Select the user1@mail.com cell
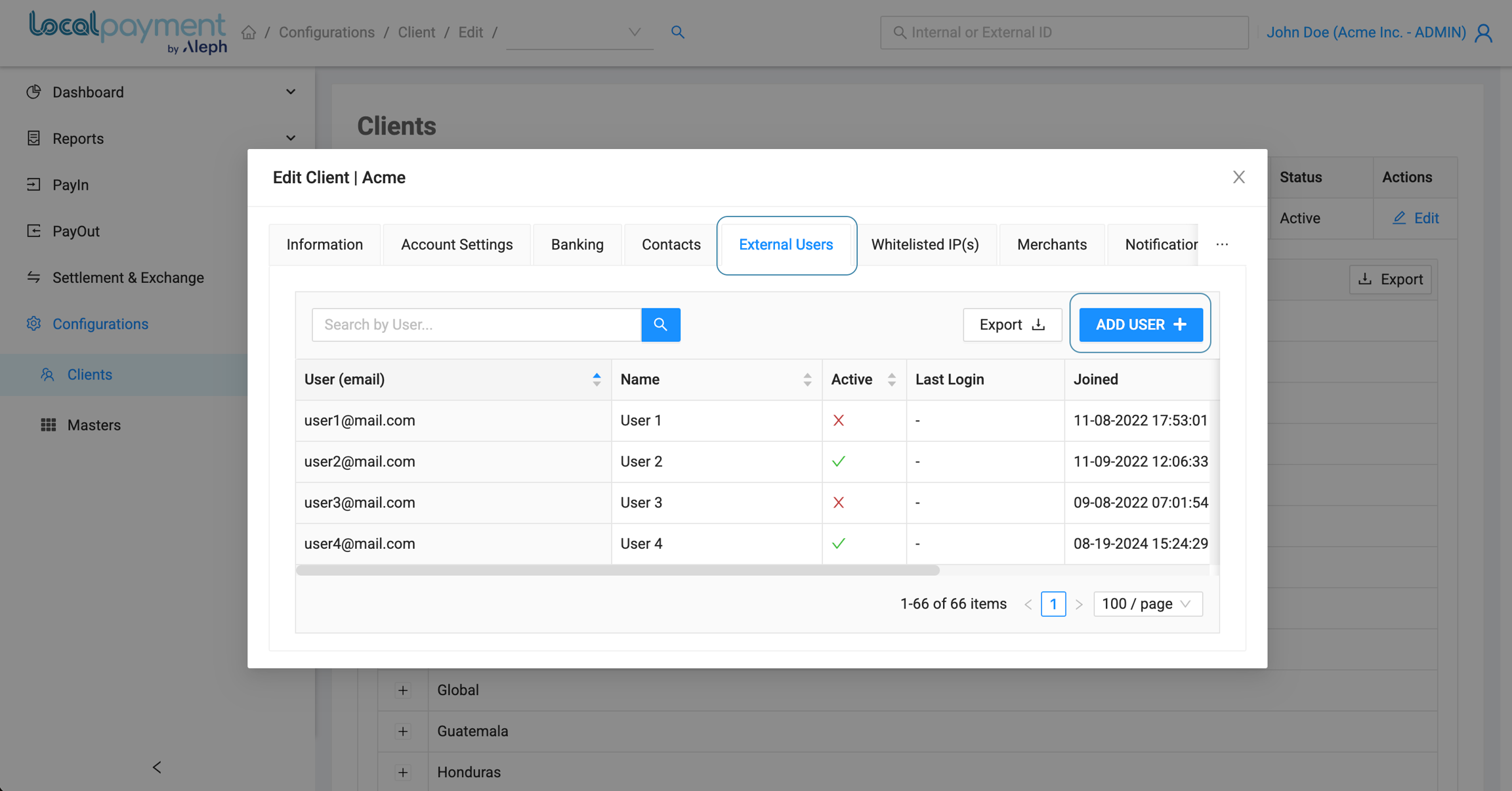The width and height of the screenshot is (1512, 791). 453,420
